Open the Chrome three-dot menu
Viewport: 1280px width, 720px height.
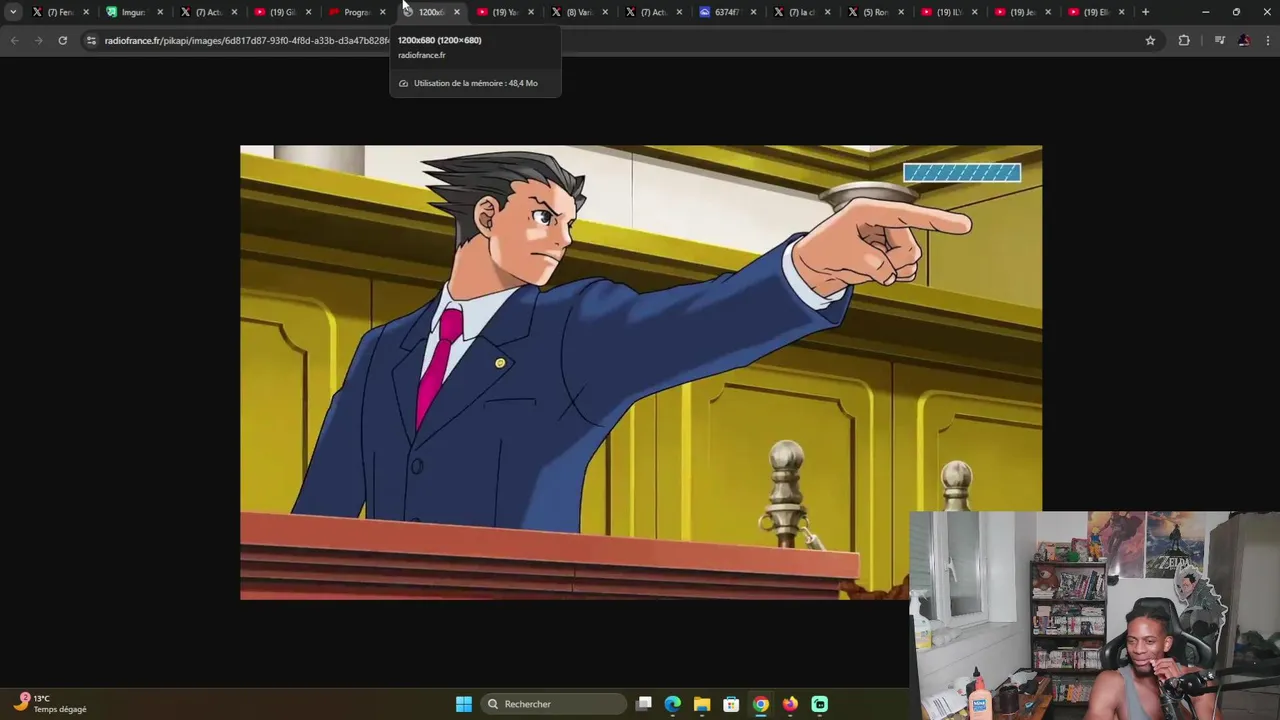(x=1267, y=40)
